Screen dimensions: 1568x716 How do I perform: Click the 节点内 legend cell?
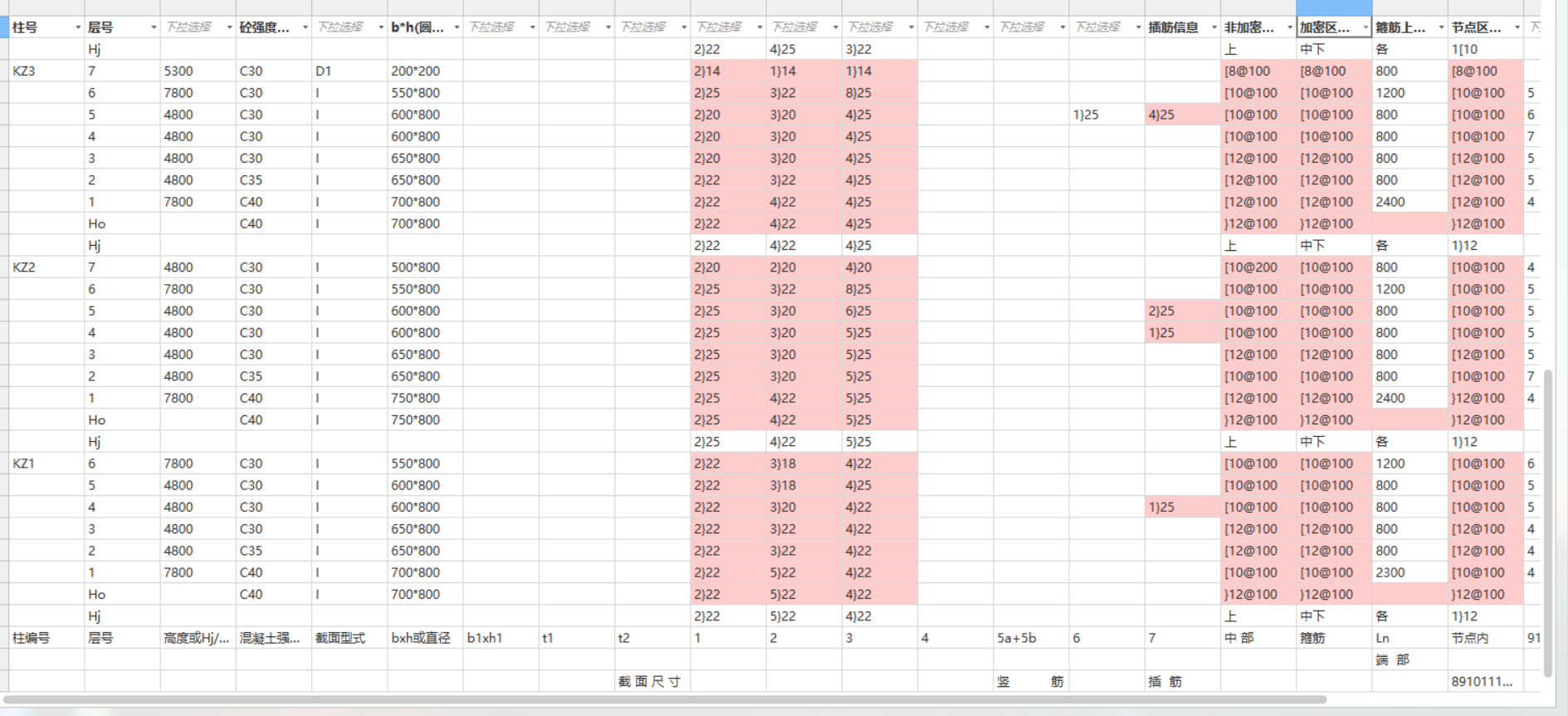click(1486, 638)
